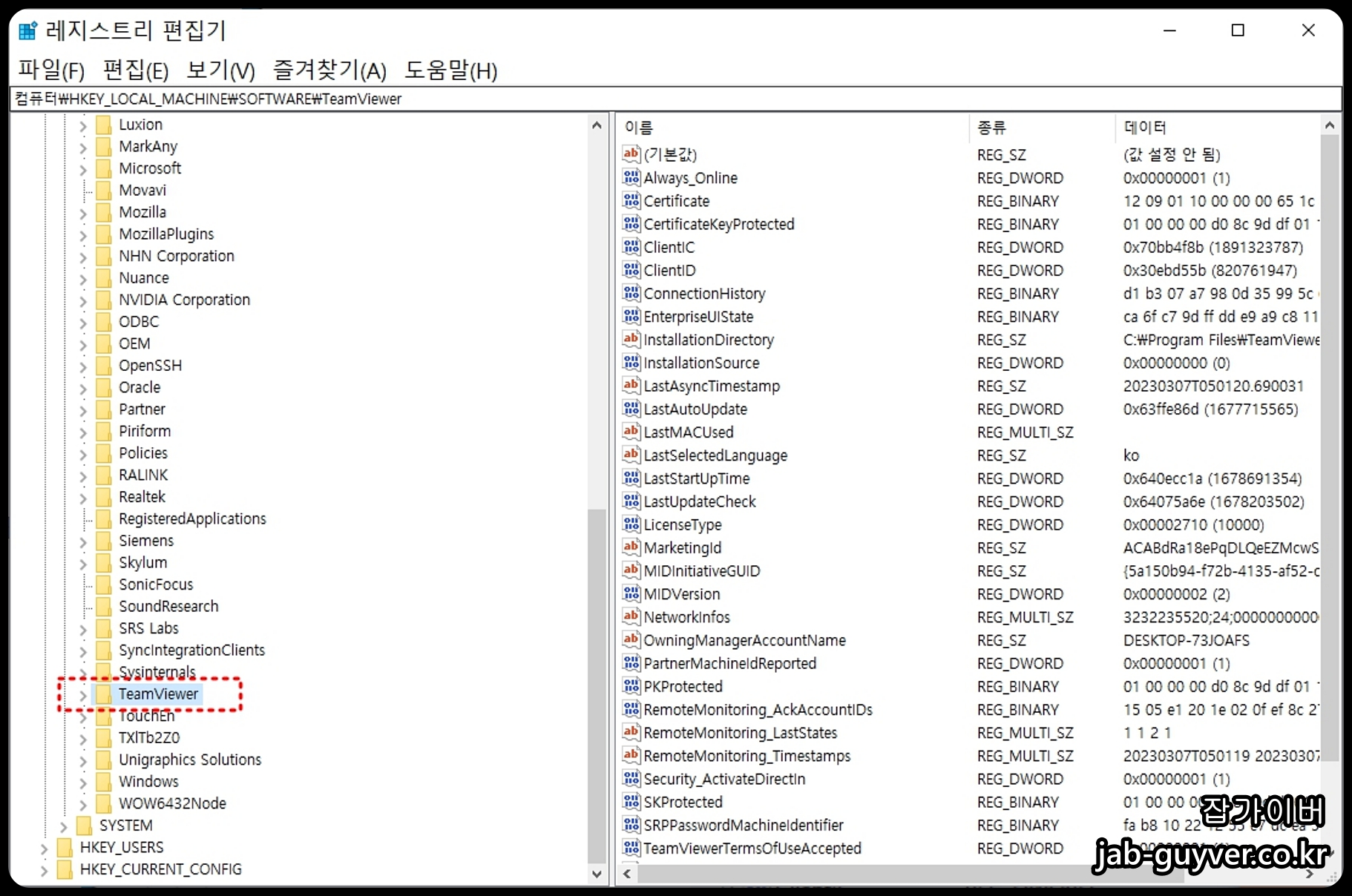
Task: Expand the Luxion key
Action: [x=83, y=125]
